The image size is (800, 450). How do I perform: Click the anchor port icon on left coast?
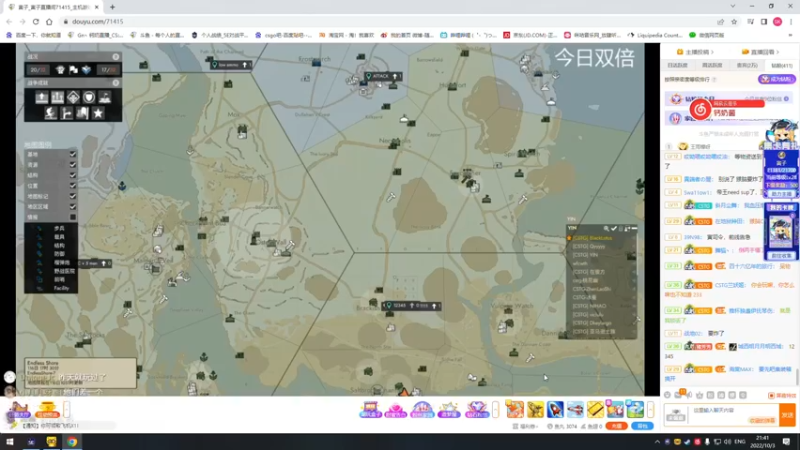click(122, 186)
